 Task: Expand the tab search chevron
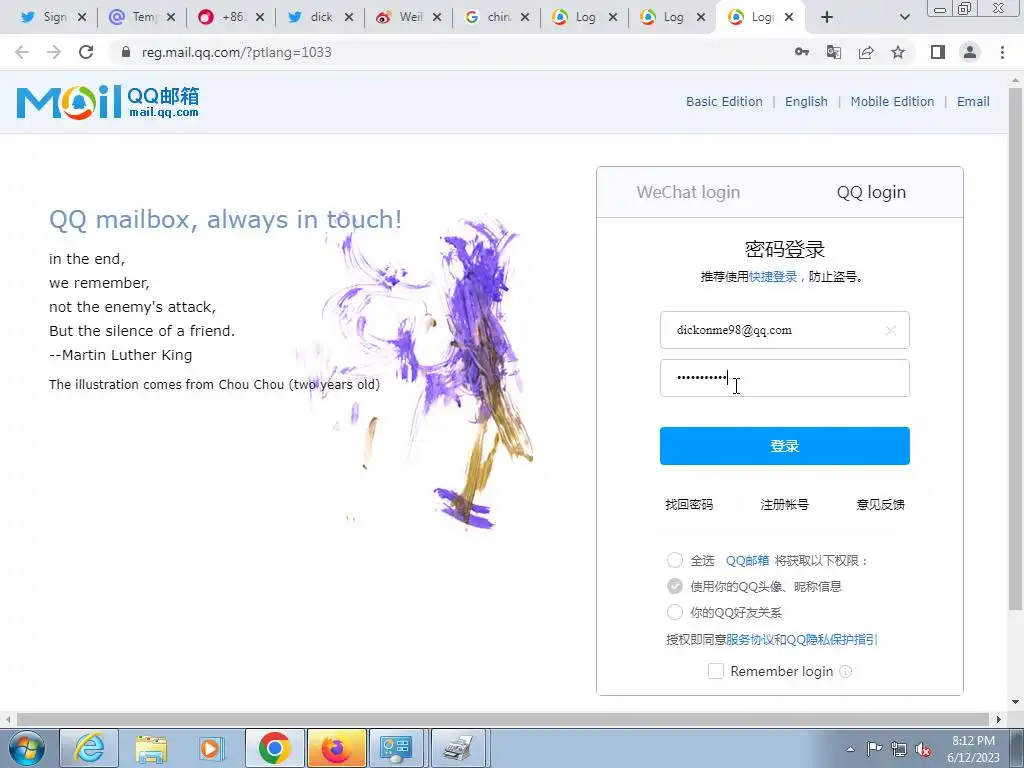[904, 17]
